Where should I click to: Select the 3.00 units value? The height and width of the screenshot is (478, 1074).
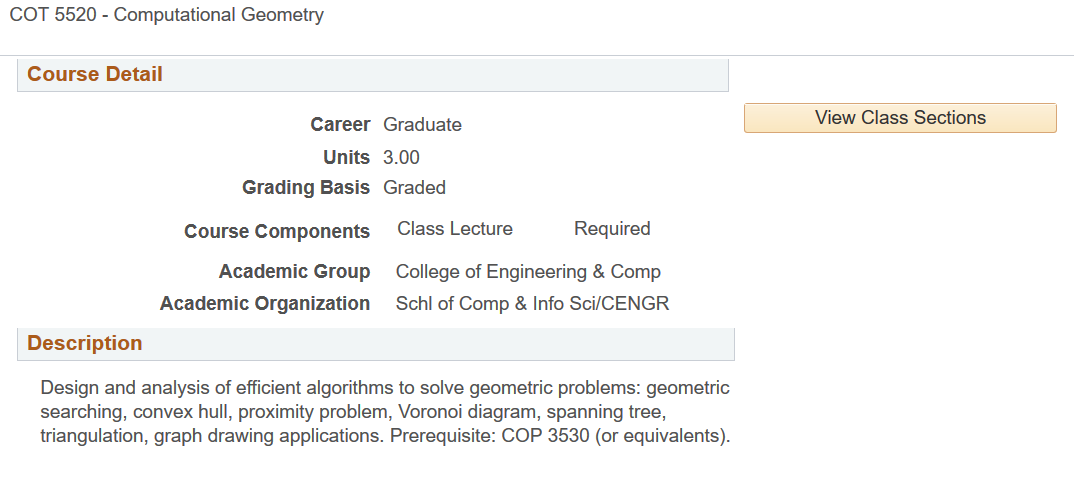tap(401, 157)
